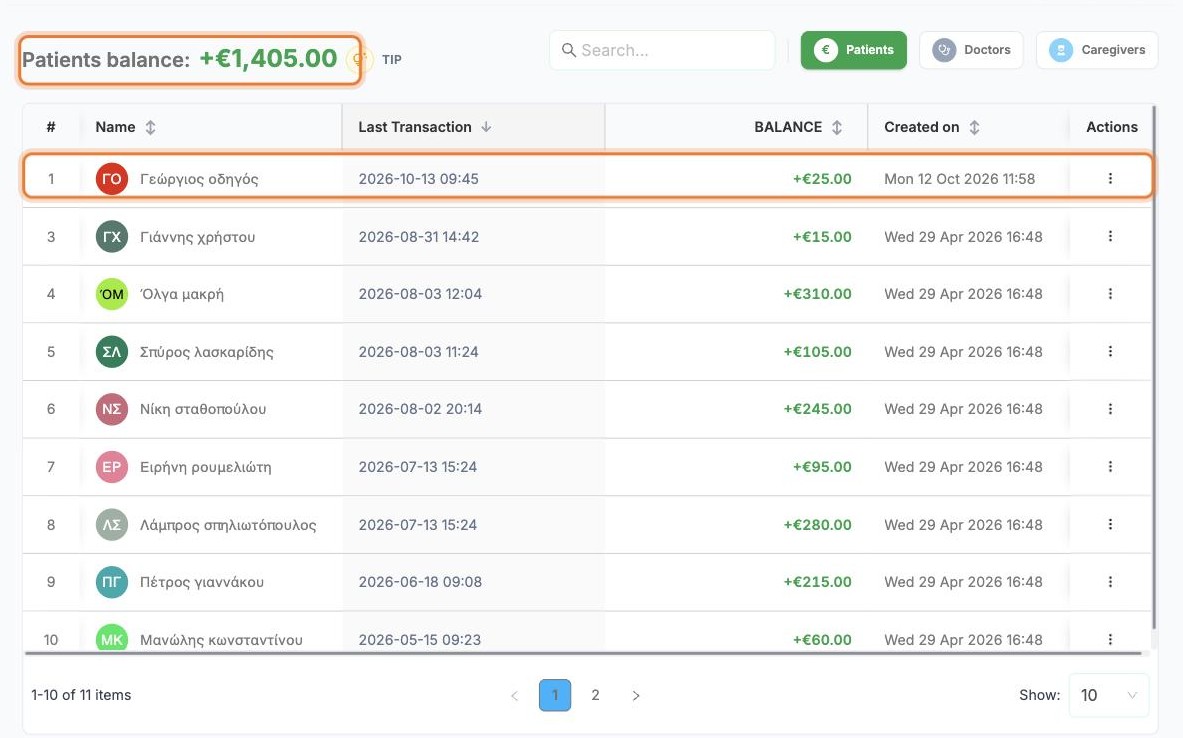Click the +€105.00 balance cell
This screenshot has width=1183, height=738.
tap(817, 352)
